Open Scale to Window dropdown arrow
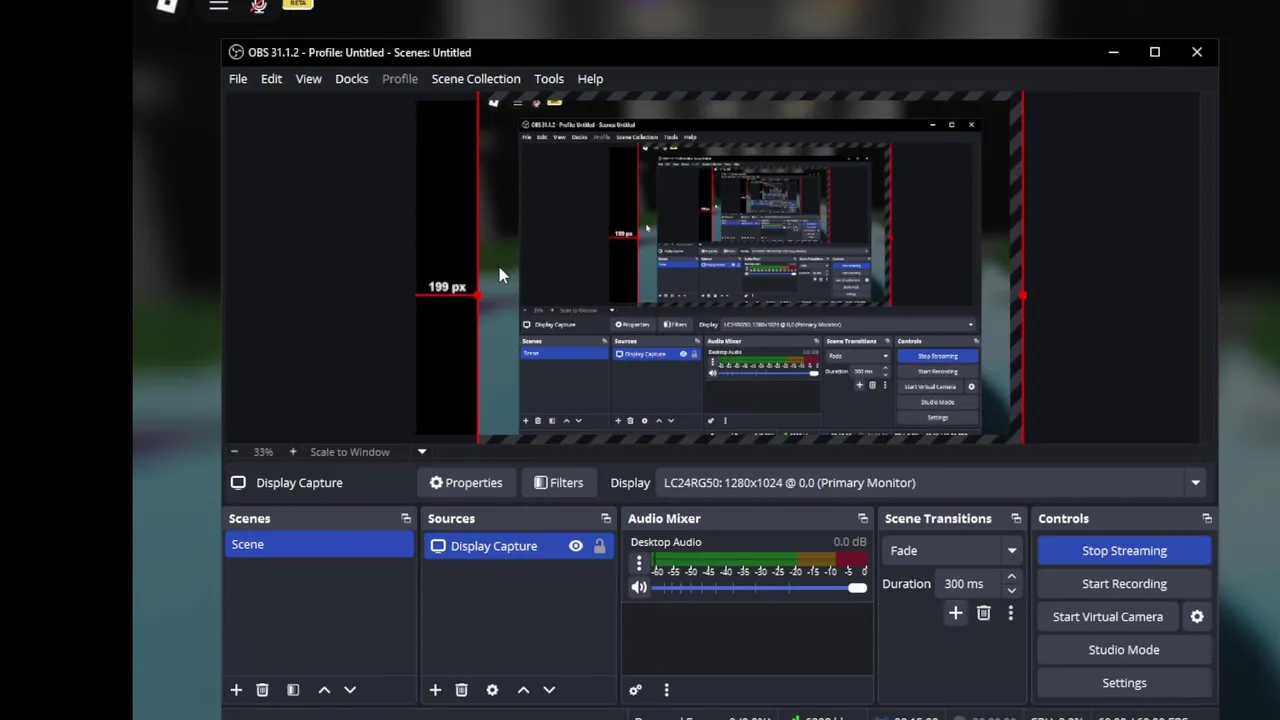The width and height of the screenshot is (1280, 720). (421, 452)
